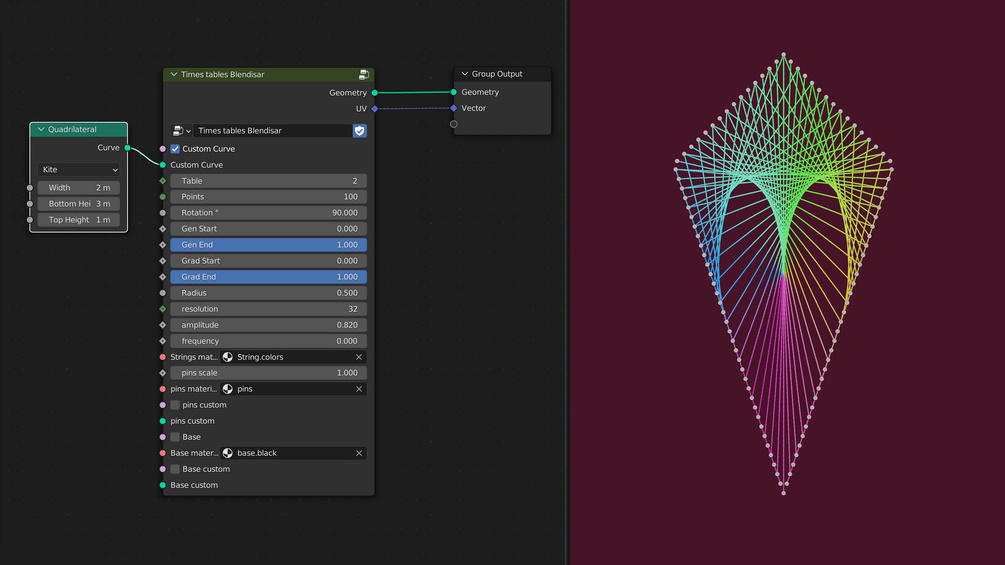Click the Gen Start field
This screenshot has height=565, width=1005.
[x=269, y=229]
